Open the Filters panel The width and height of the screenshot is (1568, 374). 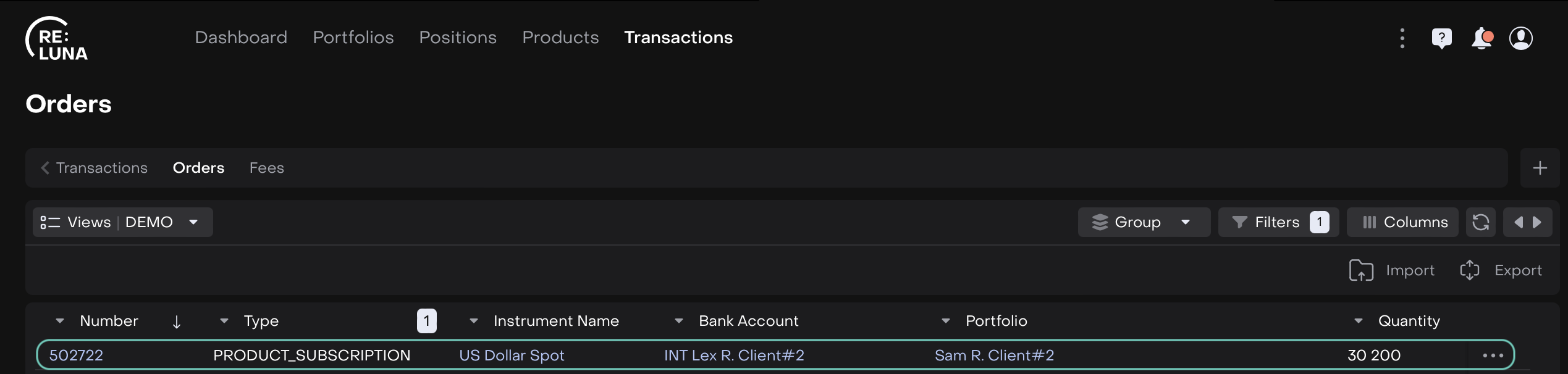pos(1277,222)
